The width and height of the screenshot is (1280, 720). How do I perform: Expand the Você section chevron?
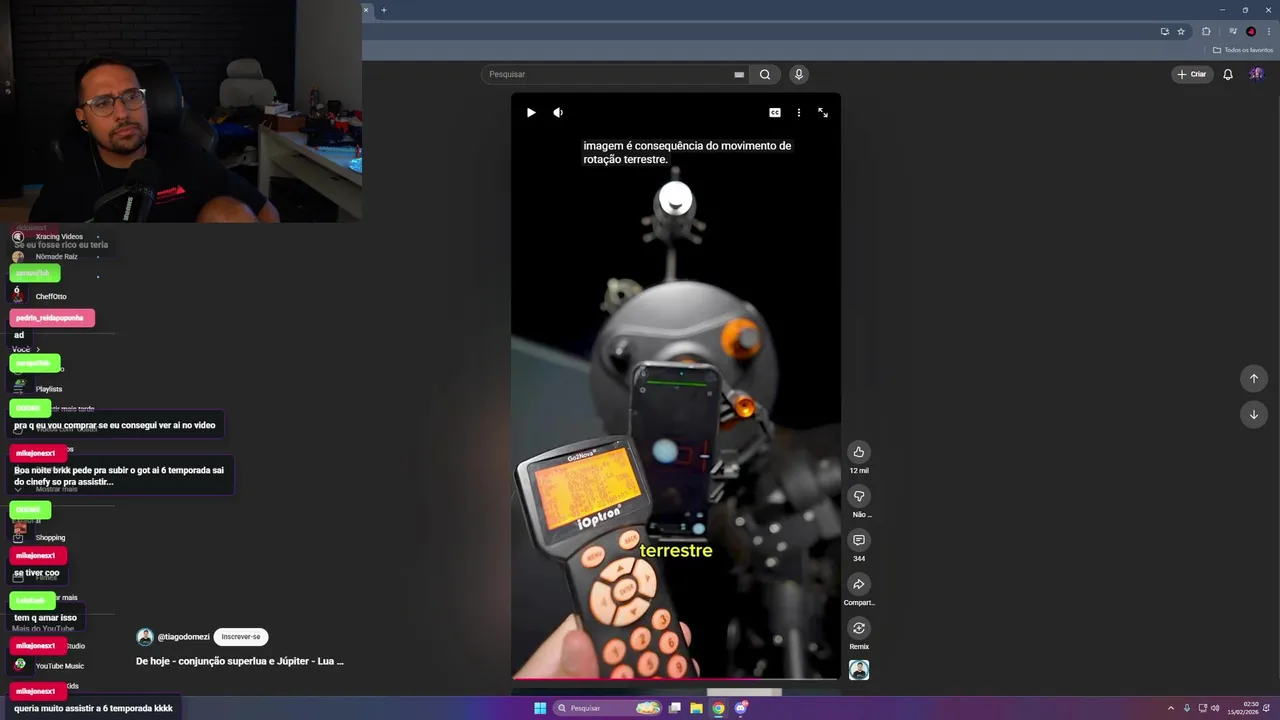tap(38, 350)
